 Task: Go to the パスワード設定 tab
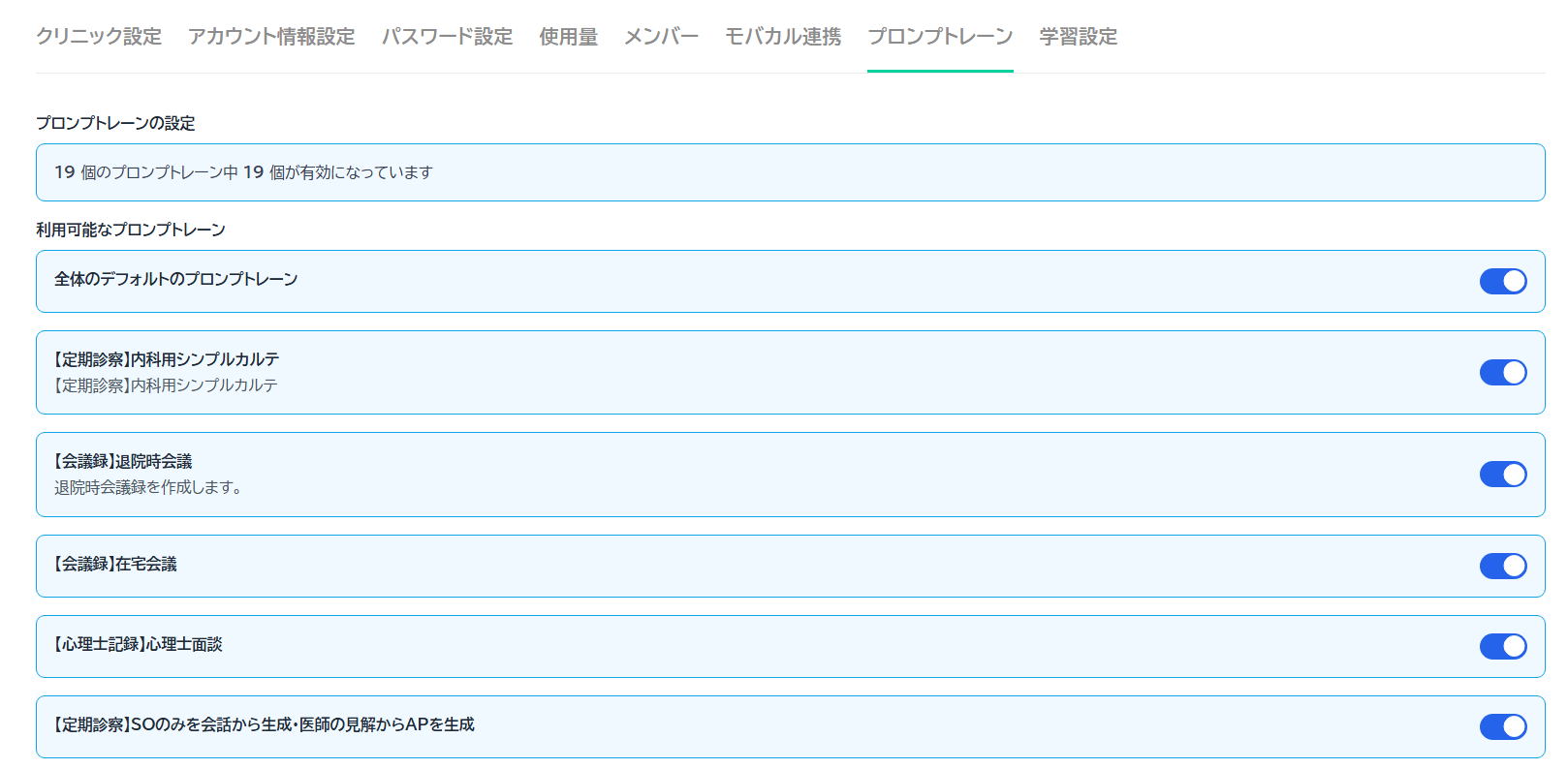coord(447,37)
